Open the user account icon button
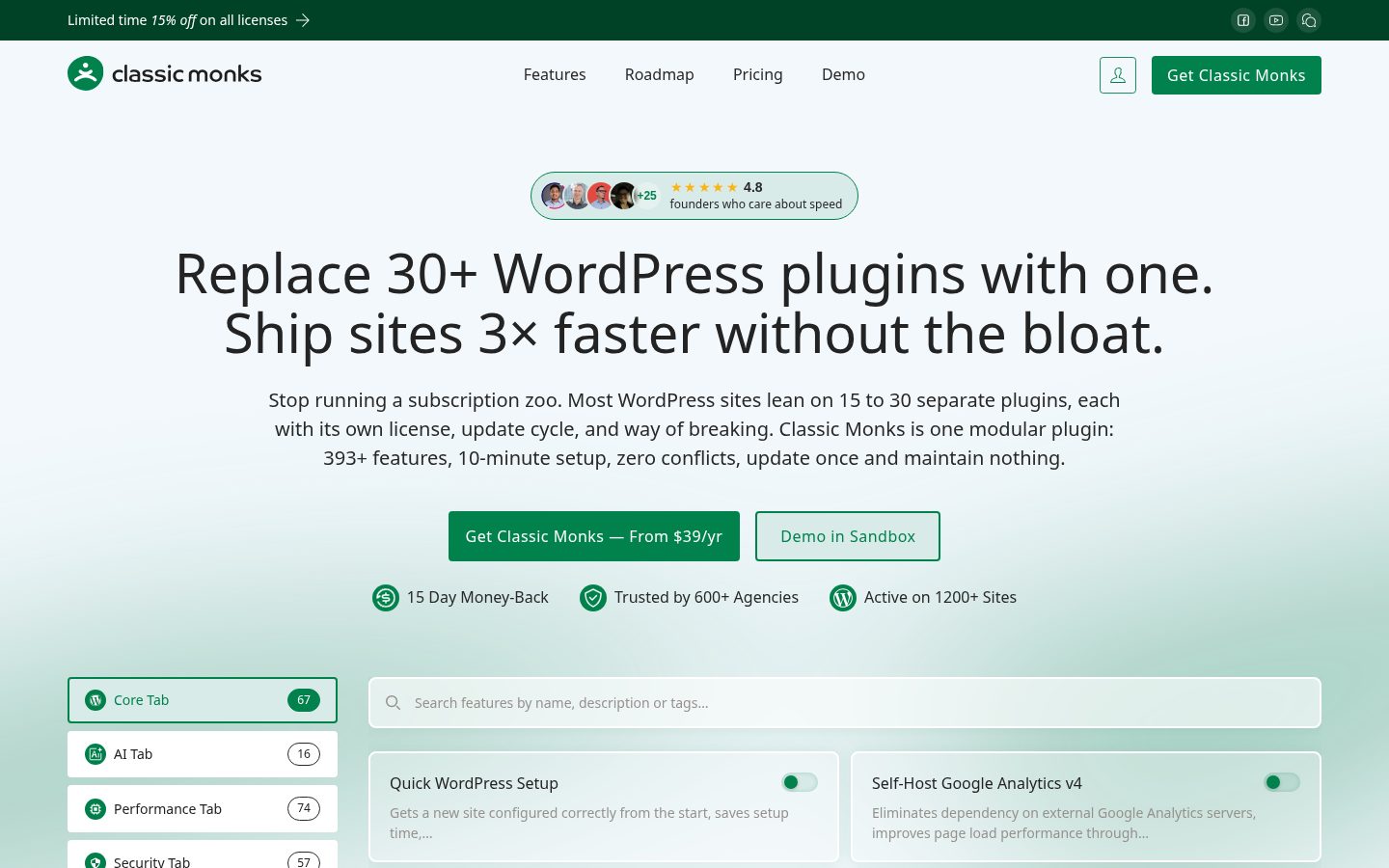 point(1118,75)
